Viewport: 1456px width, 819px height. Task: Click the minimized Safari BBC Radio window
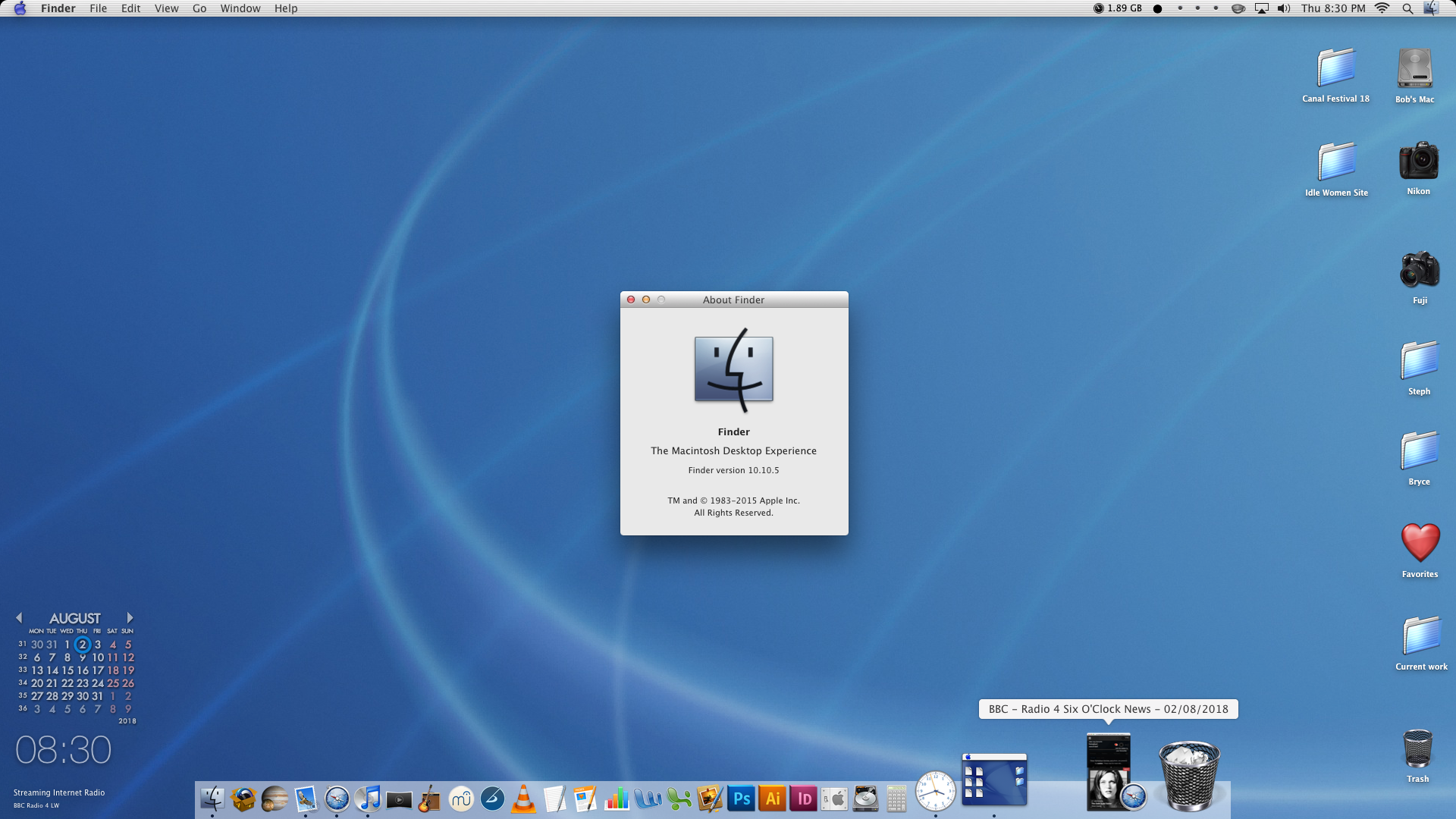click(x=1109, y=772)
